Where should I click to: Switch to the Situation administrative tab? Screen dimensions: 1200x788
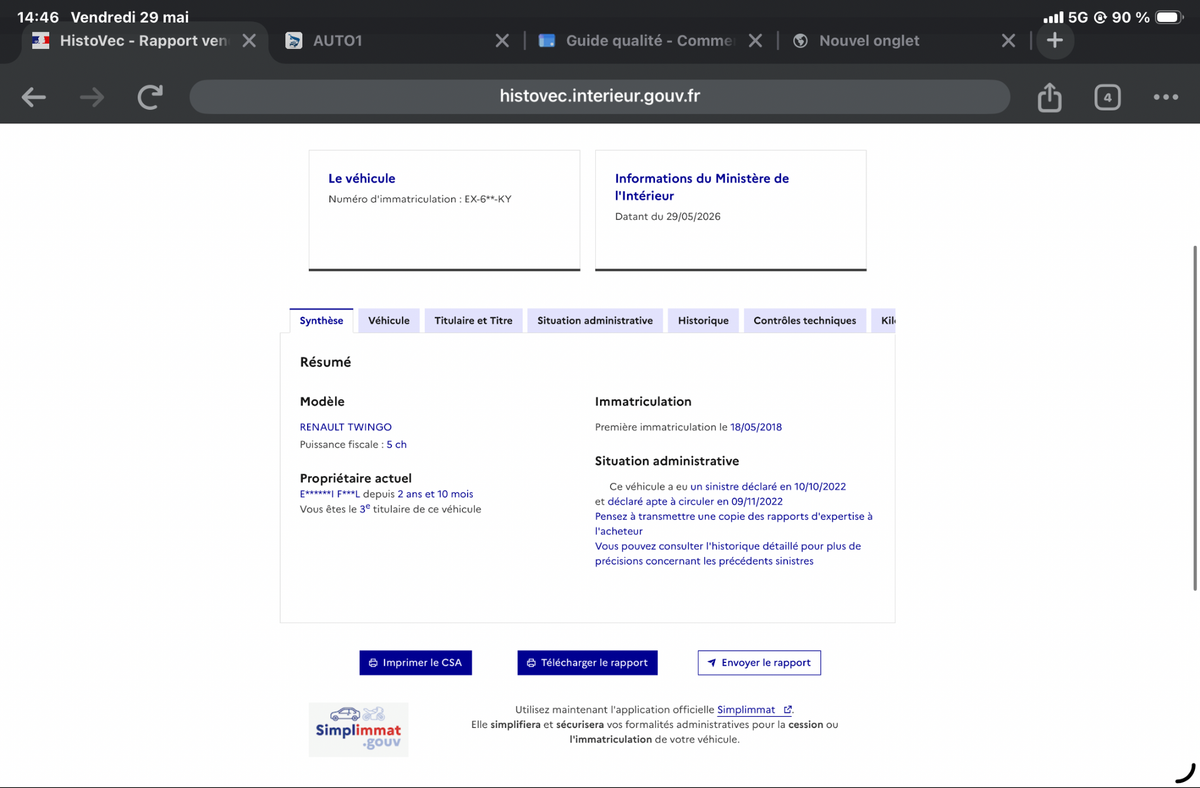click(x=595, y=321)
